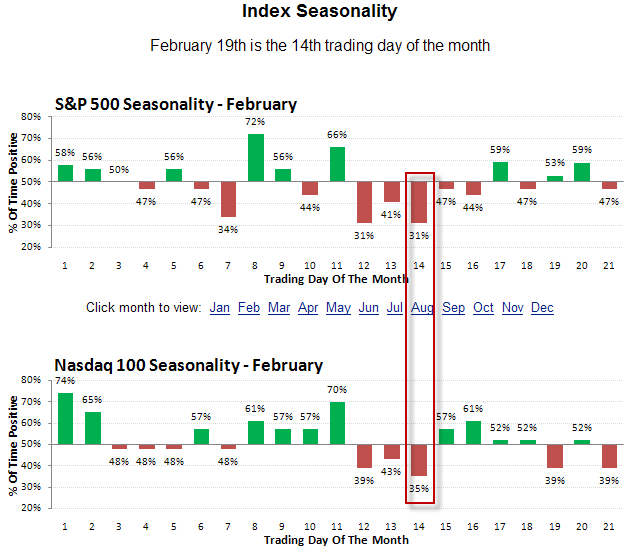Open Dec seasonality view
This screenshot has width=630, height=550.
coord(542,308)
